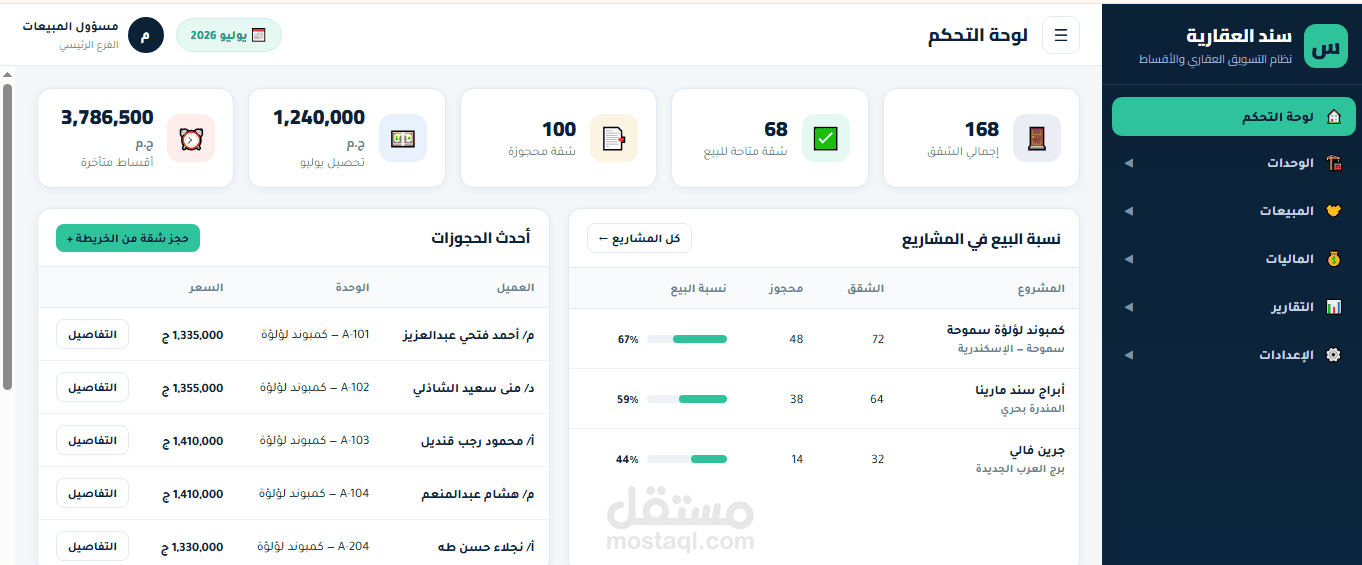Click the money bag icon beside الماليات
Screen dimensions: 1362x565
coord(1333,259)
